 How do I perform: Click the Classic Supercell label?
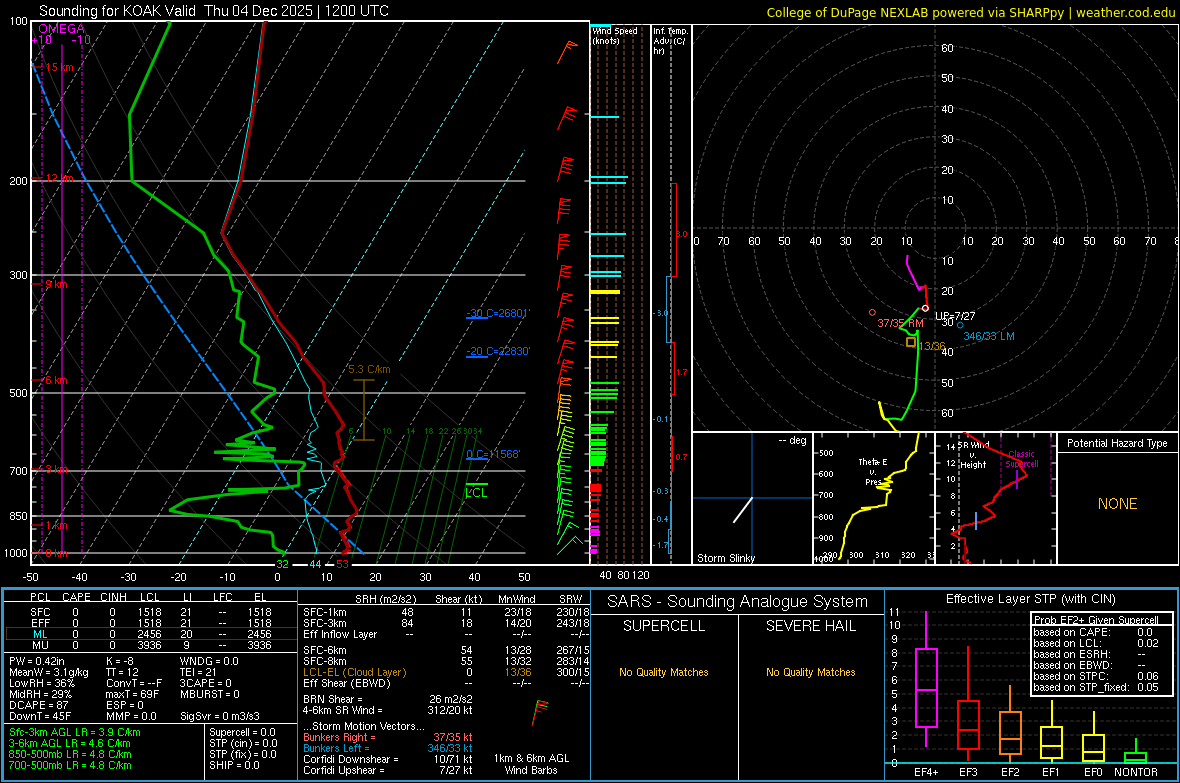tap(1022, 459)
